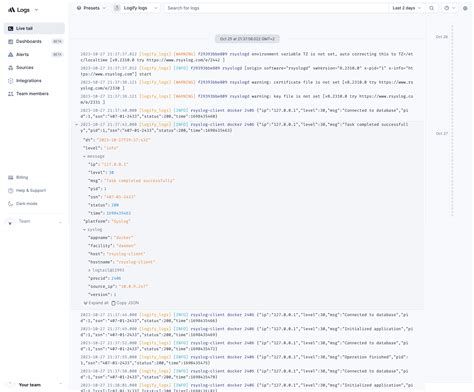
Task: Click the Expand all button
Action: 96,303
